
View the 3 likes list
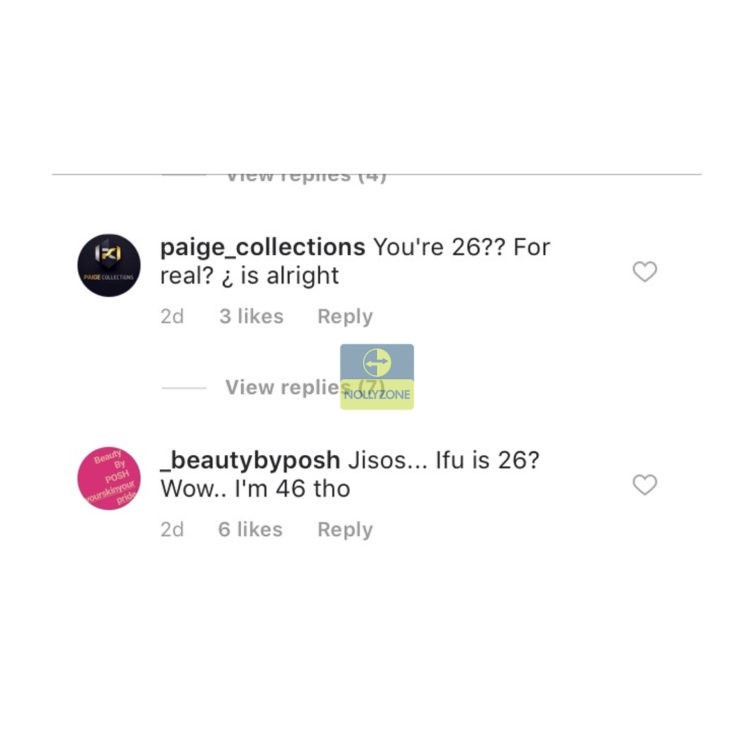click(x=251, y=316)
